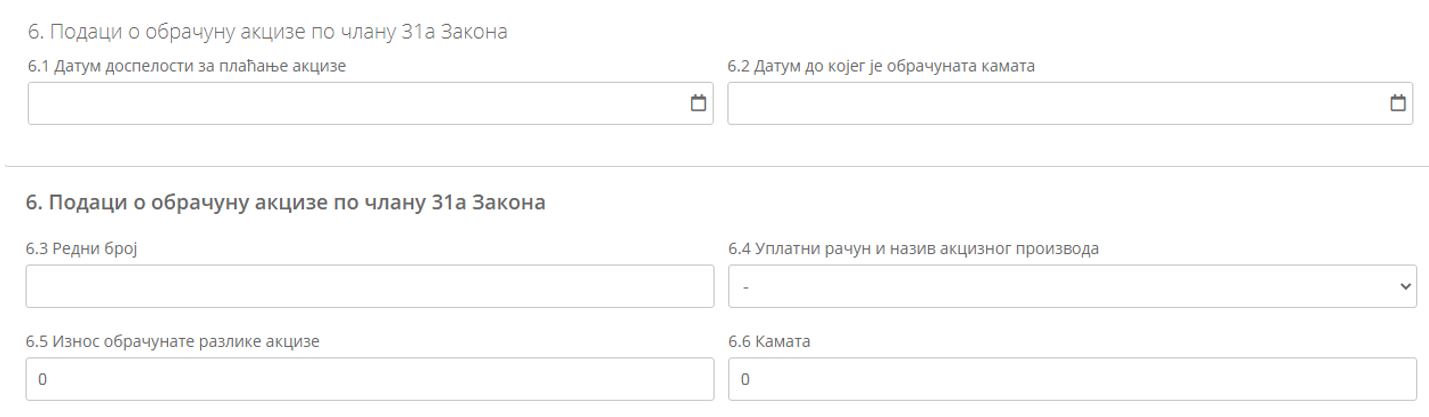Click the horizontal divider between sections
The width and height of the screenshot is (1429, 417).
pos(714,166)
